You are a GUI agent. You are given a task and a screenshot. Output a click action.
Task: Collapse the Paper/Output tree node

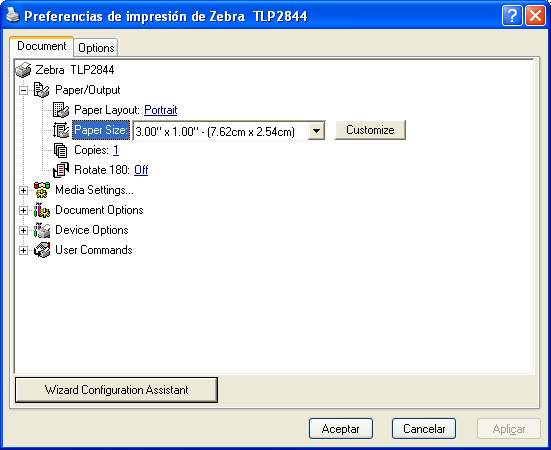click(x=24, y=91)
